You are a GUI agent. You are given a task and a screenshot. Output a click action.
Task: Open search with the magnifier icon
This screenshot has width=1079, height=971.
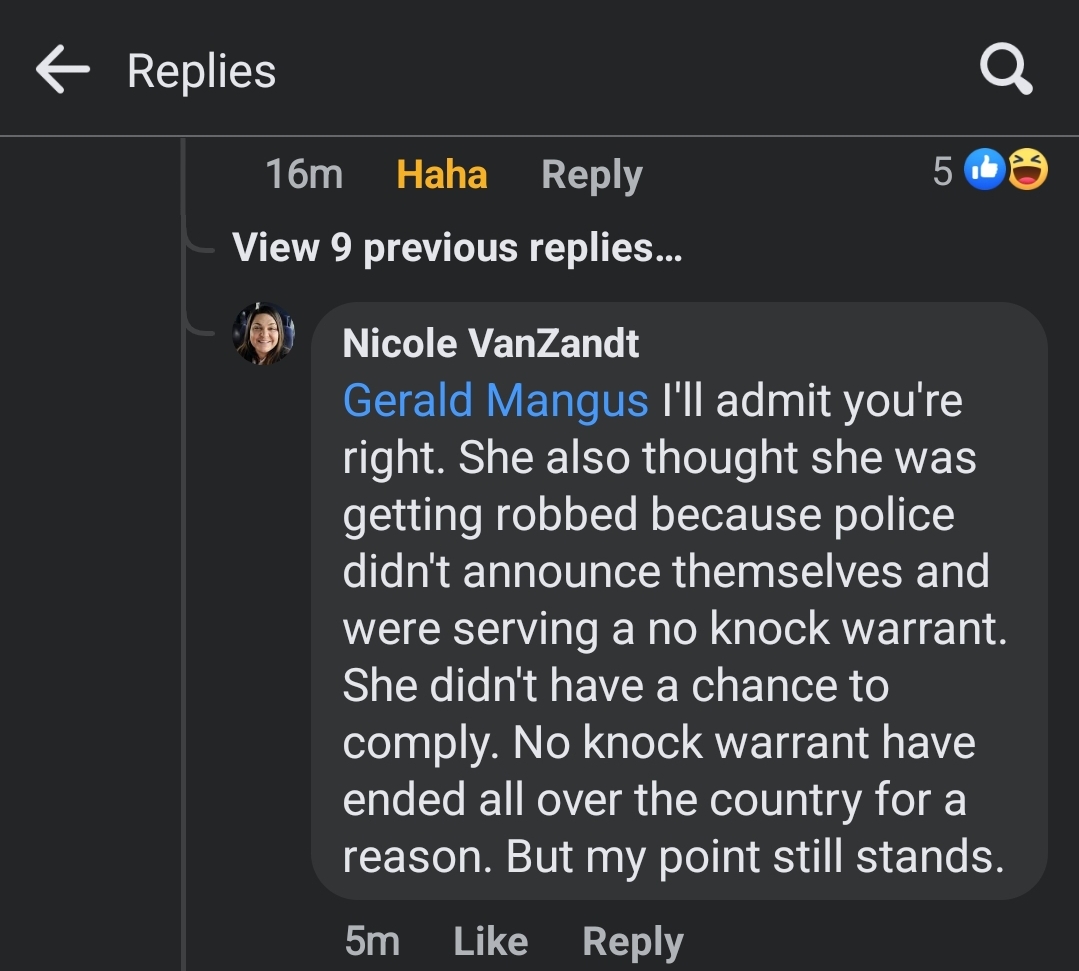click(x=1006, y=69)
